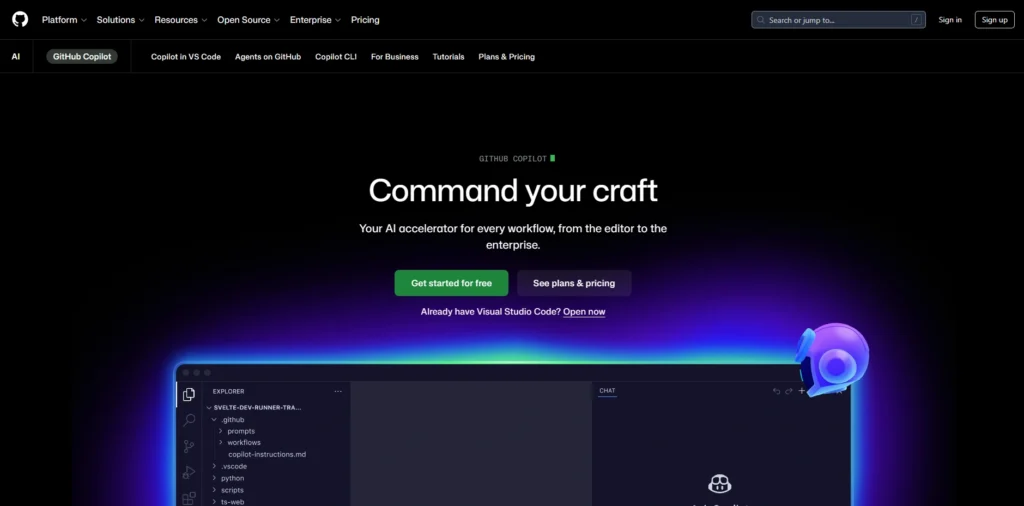Viewport: 1024px width, 506px height.
Task: Click the Sign in link
Action: click(950, 20)
